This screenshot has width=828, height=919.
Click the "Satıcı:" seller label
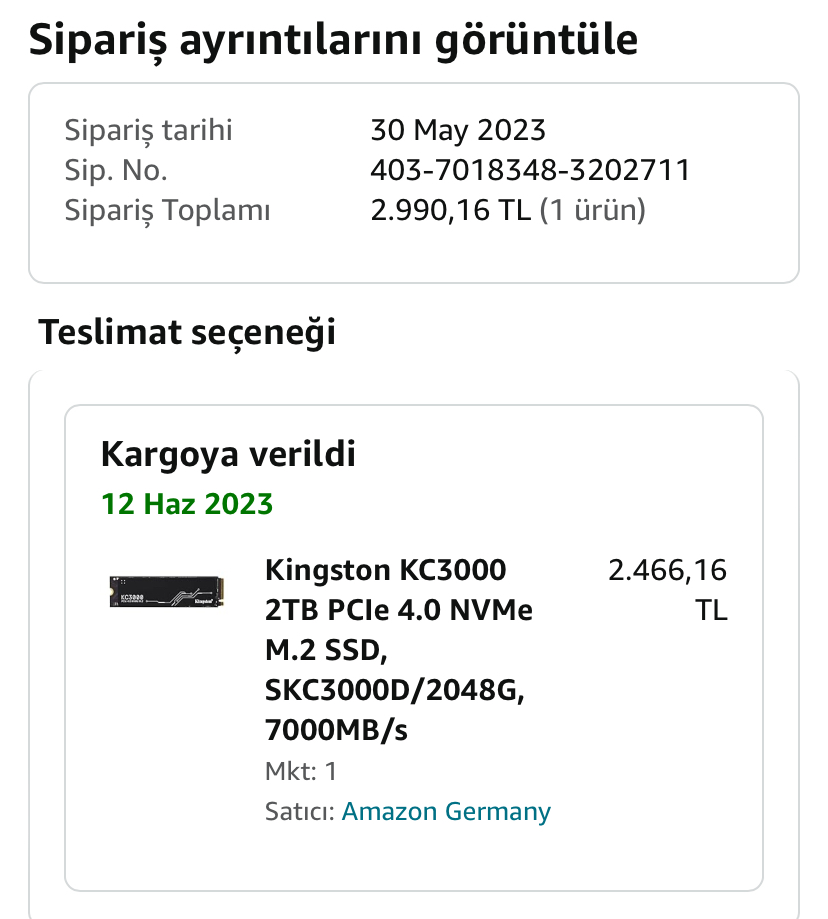(300, 811)
